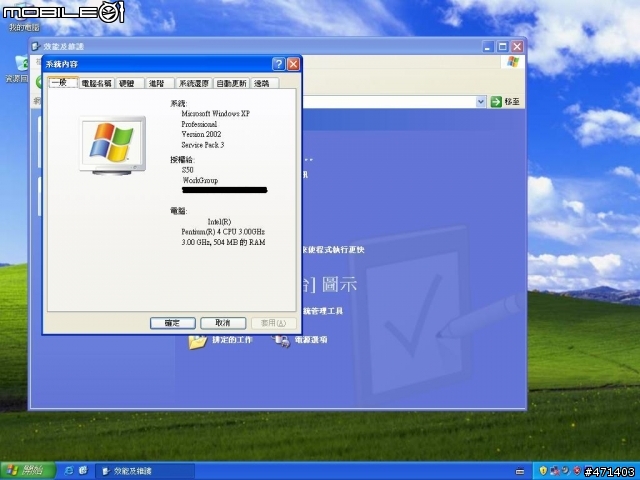
Task: Click the Windows XP monitor logo image
Action: (112, 145)
